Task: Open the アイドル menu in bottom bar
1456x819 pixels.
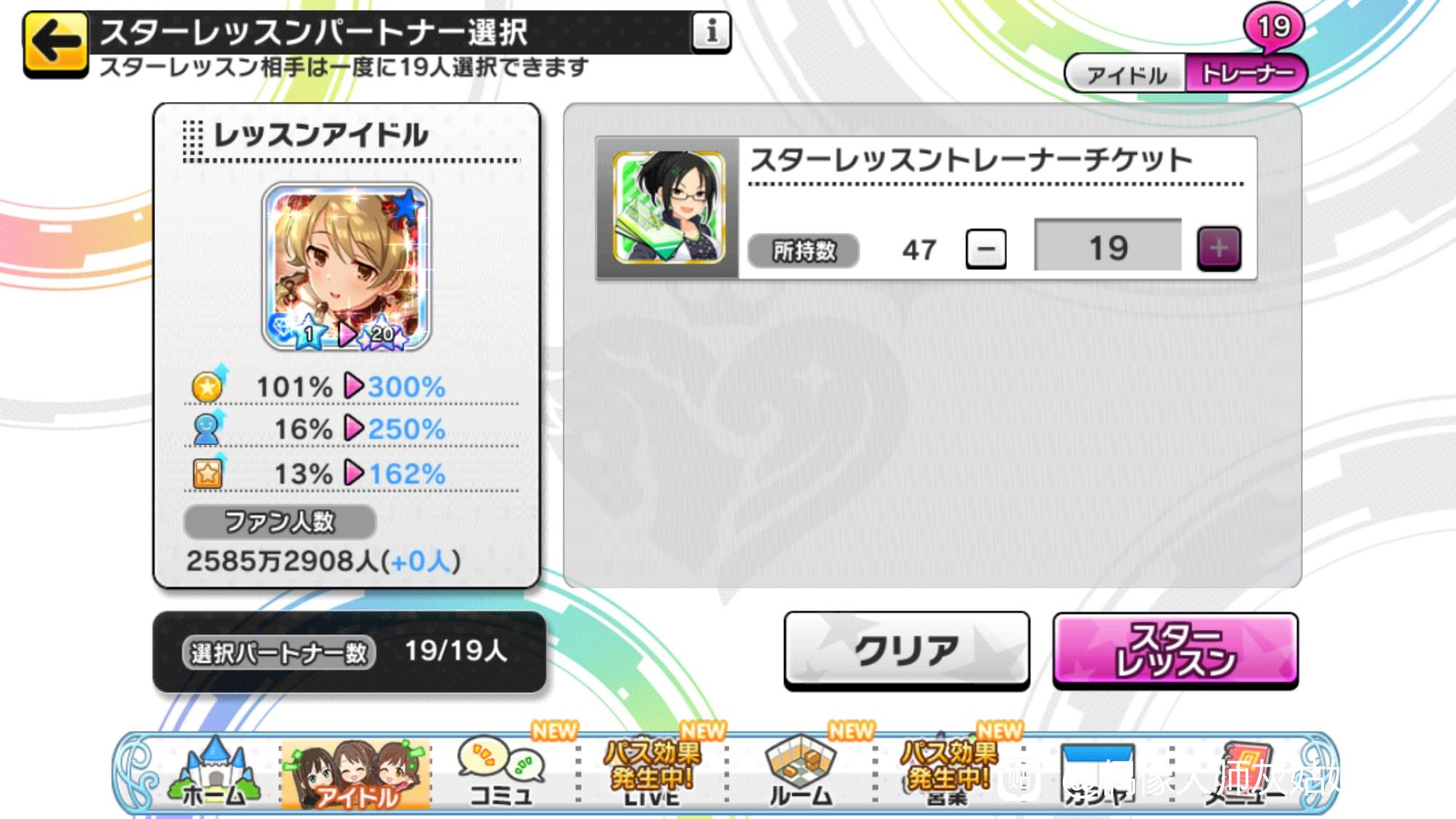Action: tap(355, 775)
